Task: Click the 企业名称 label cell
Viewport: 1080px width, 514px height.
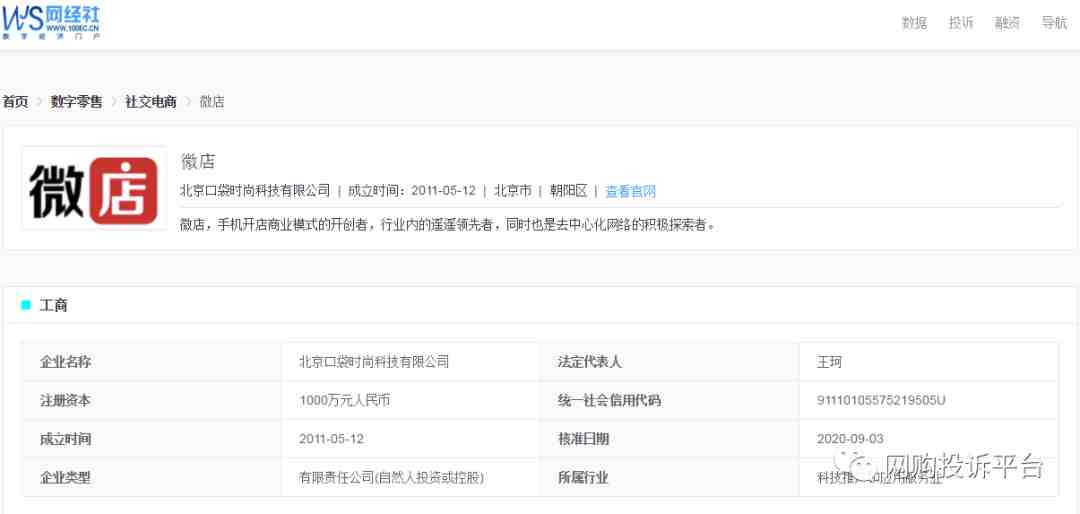Action: click(x=152, y=362)
